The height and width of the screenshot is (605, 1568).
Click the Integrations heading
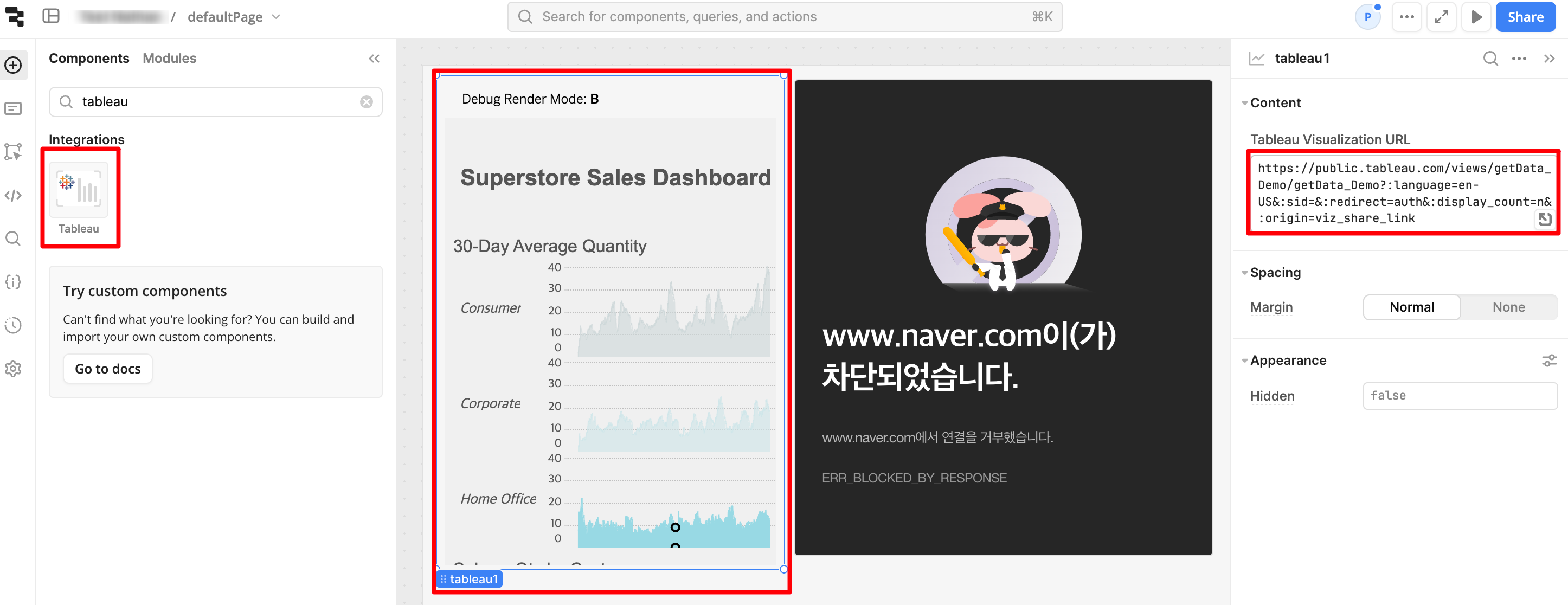click(86, 139)
